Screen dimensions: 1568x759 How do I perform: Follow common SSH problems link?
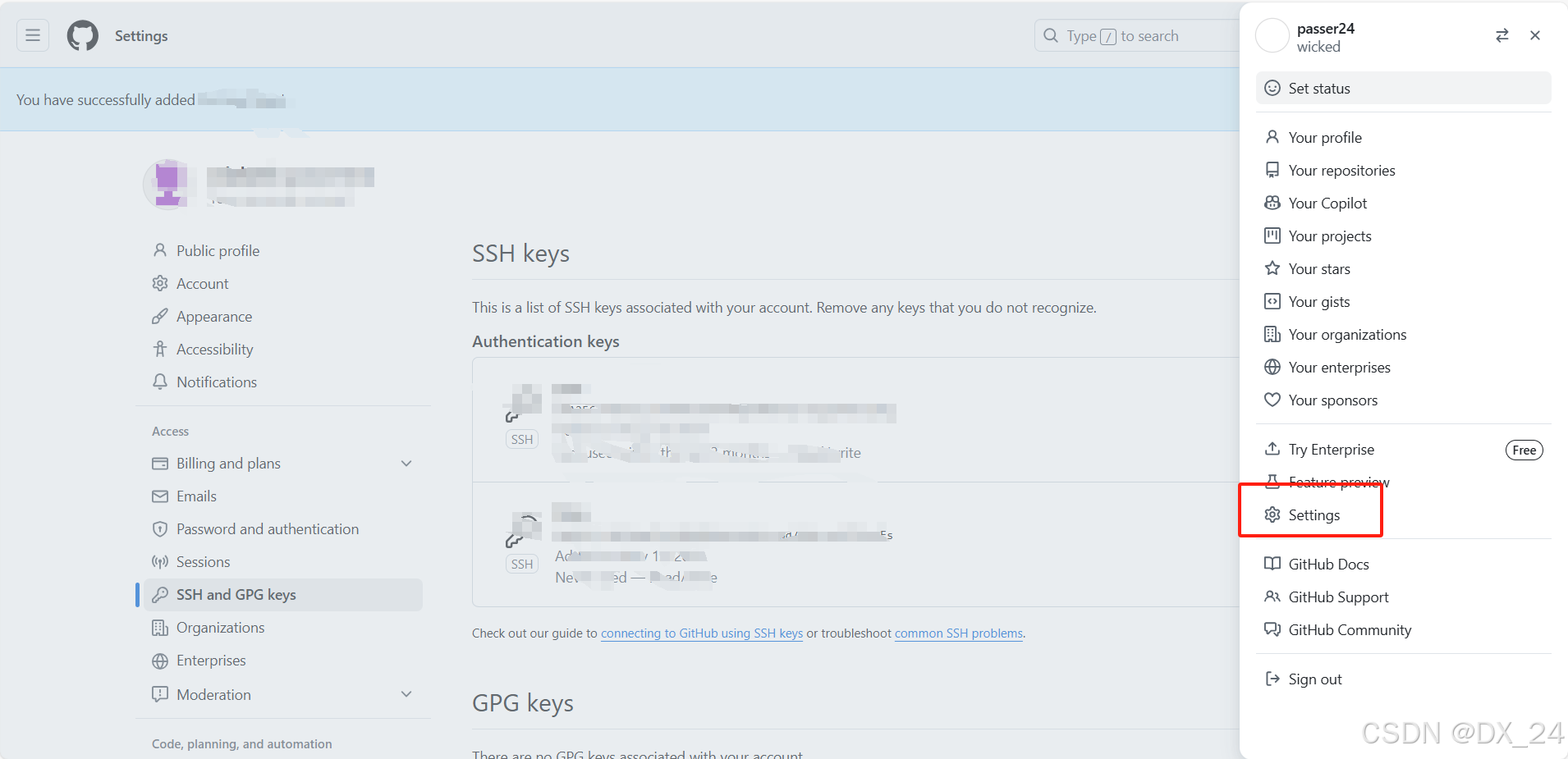tap(959, 633)
